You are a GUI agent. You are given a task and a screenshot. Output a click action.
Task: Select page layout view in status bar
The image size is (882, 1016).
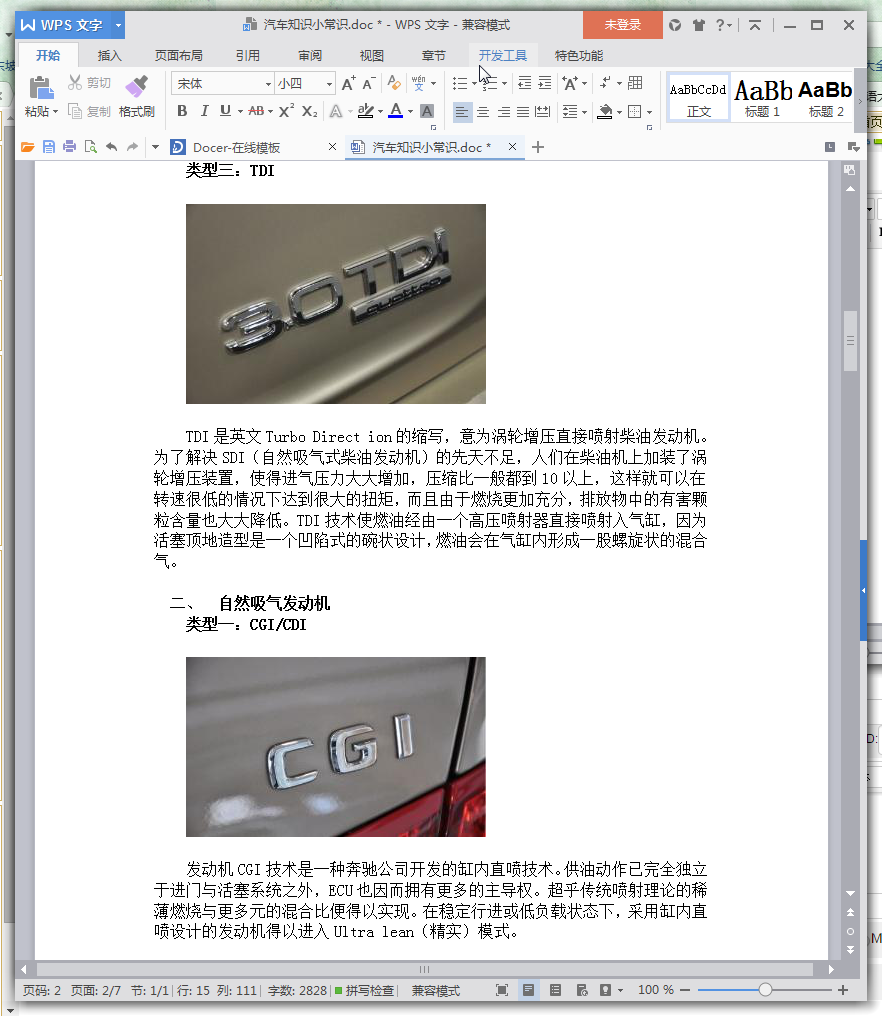(x=528, y=990)
